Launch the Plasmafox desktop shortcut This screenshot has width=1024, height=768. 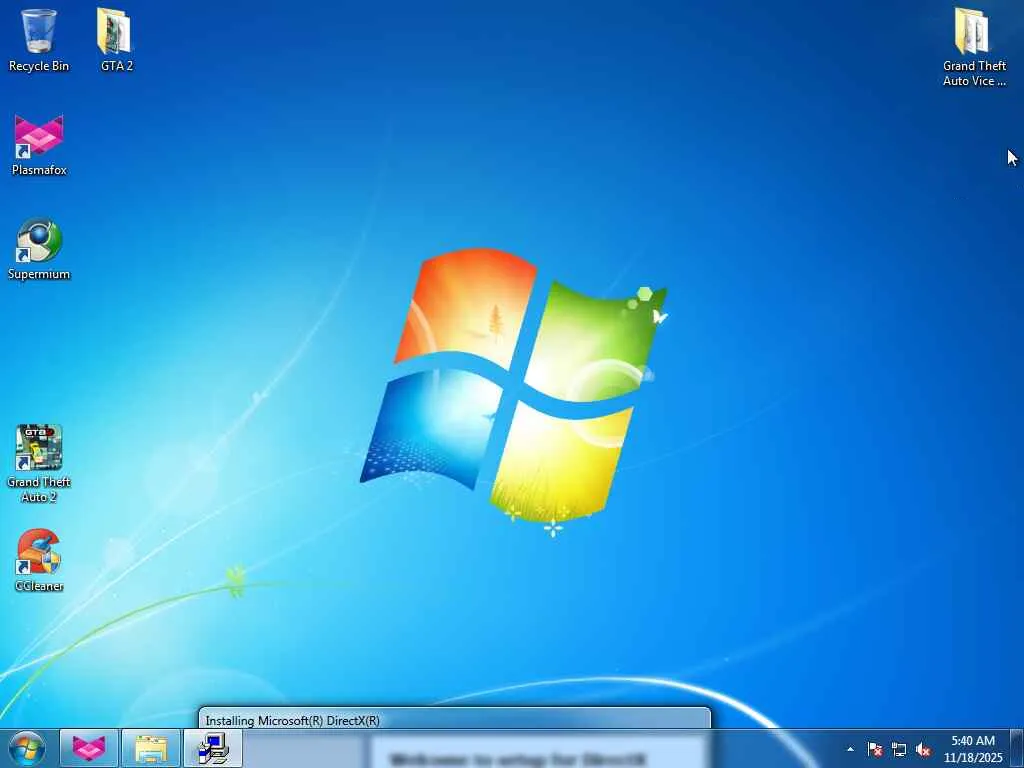point(39,145)
